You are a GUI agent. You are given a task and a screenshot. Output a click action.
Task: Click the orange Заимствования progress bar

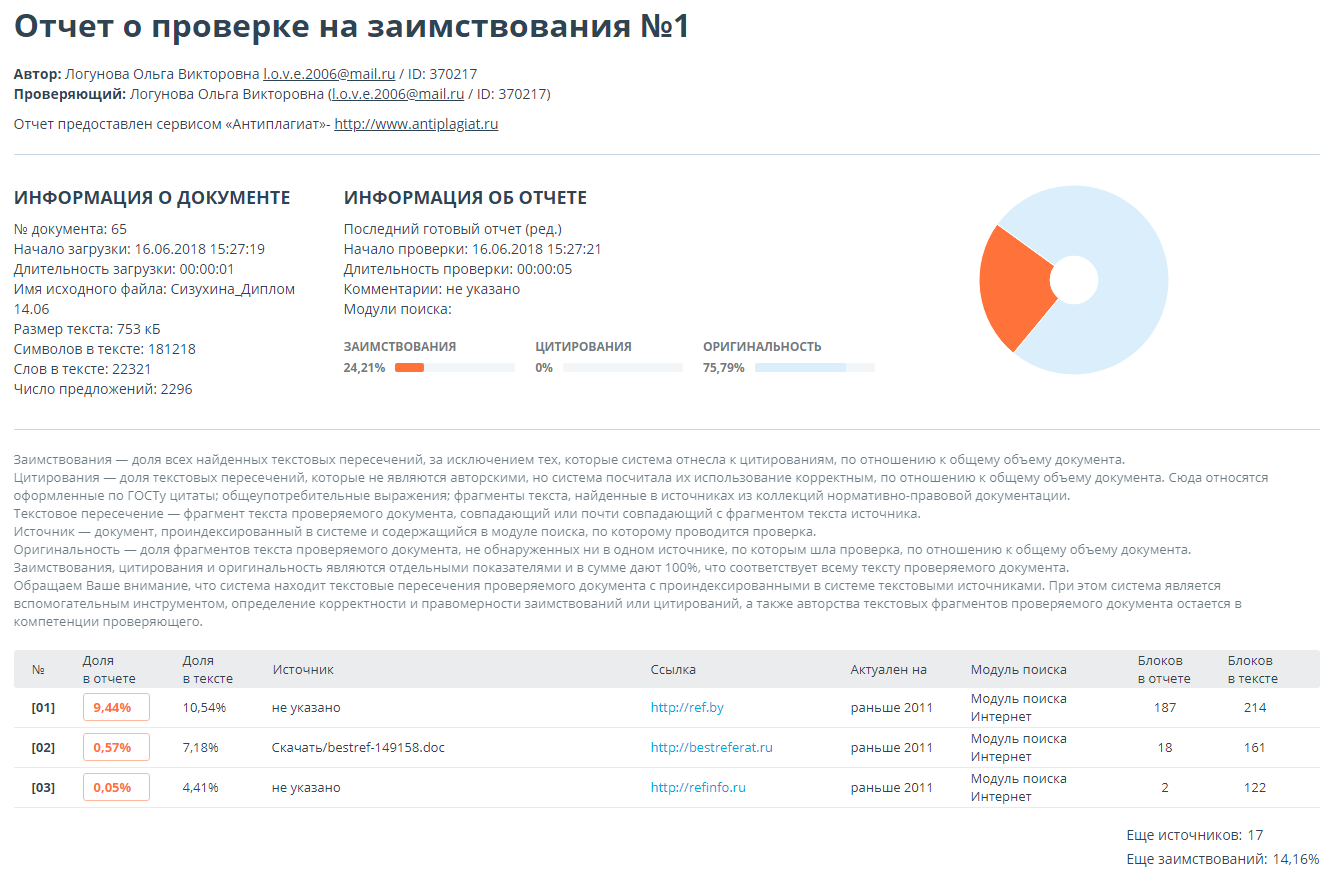[x=409, y=368]
